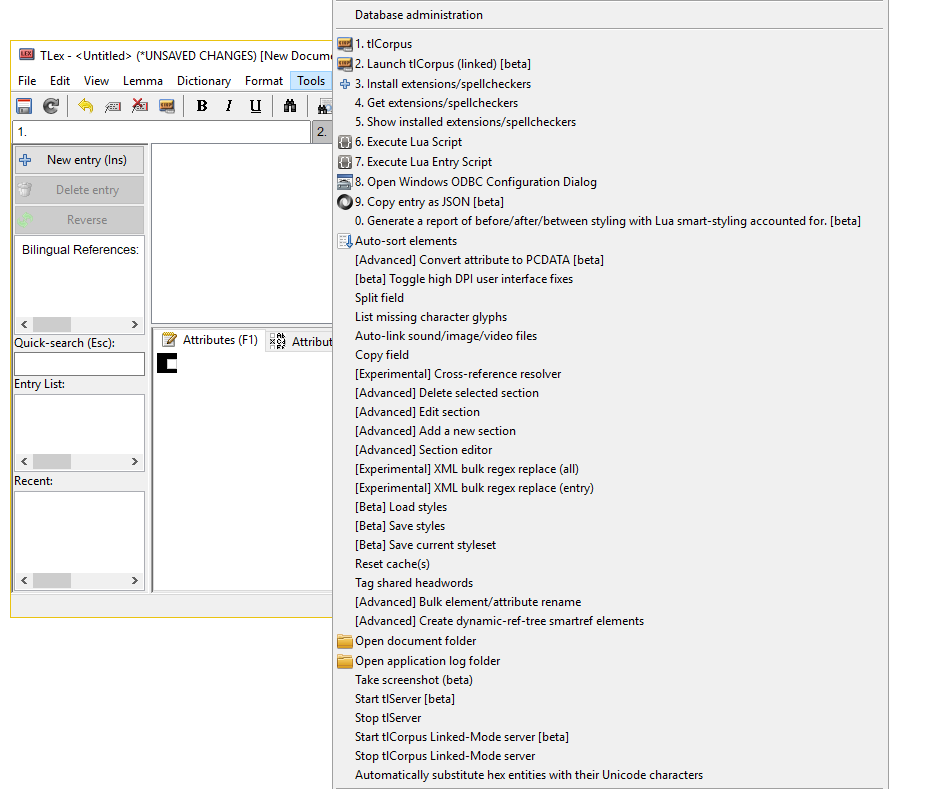Screen dimensions: 942x789
Task: Click the grey circular refresh icon
Action: (x=51, y=106)
